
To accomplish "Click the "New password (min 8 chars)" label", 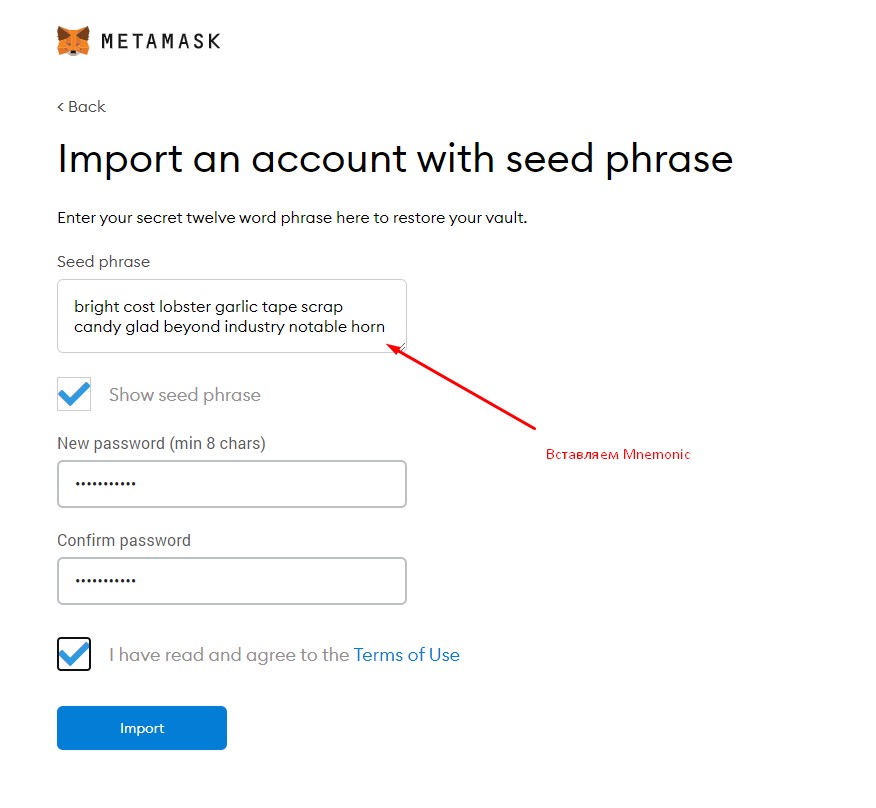I will click(161, 443).
